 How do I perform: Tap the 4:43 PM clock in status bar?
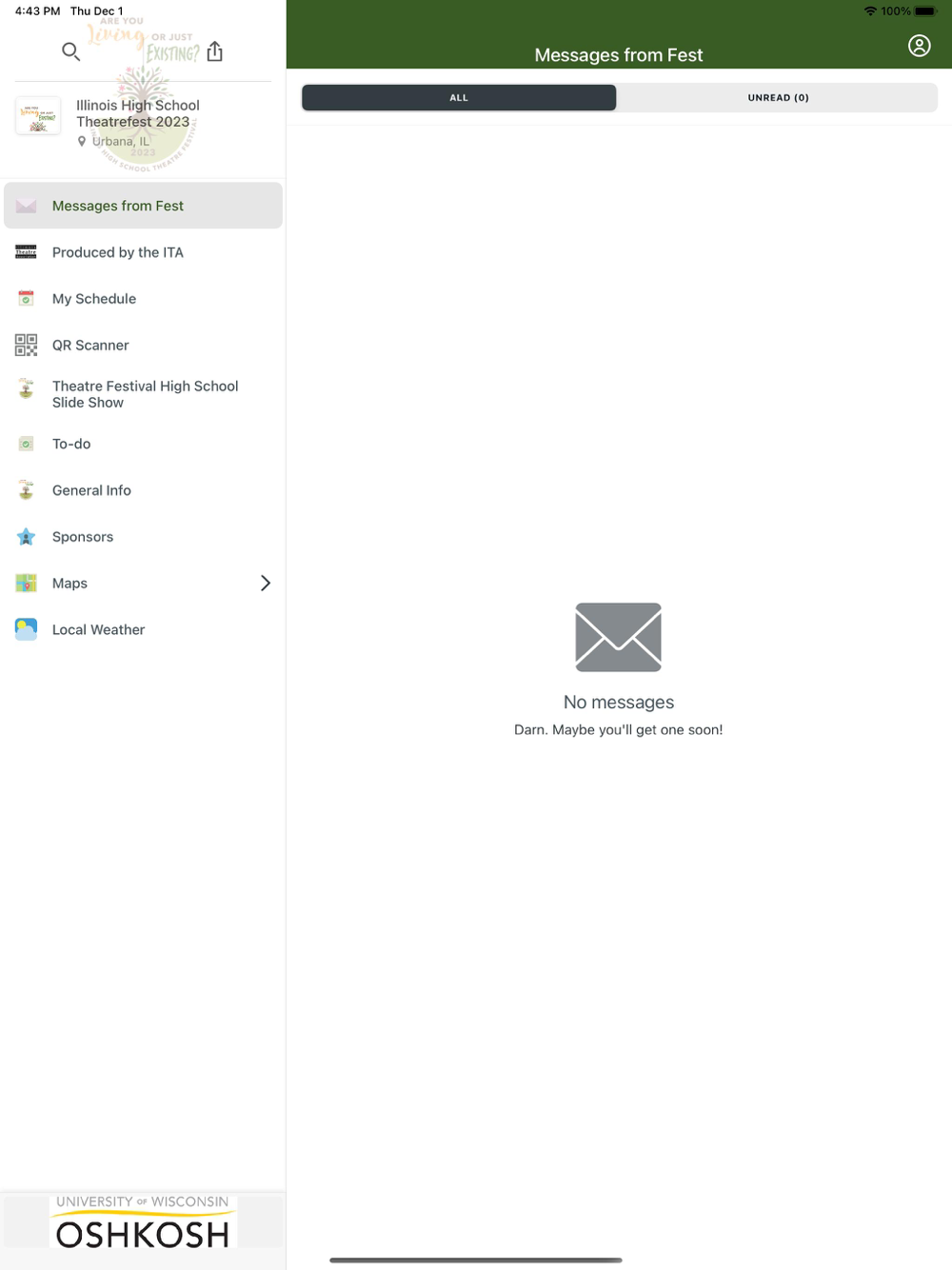38,11
